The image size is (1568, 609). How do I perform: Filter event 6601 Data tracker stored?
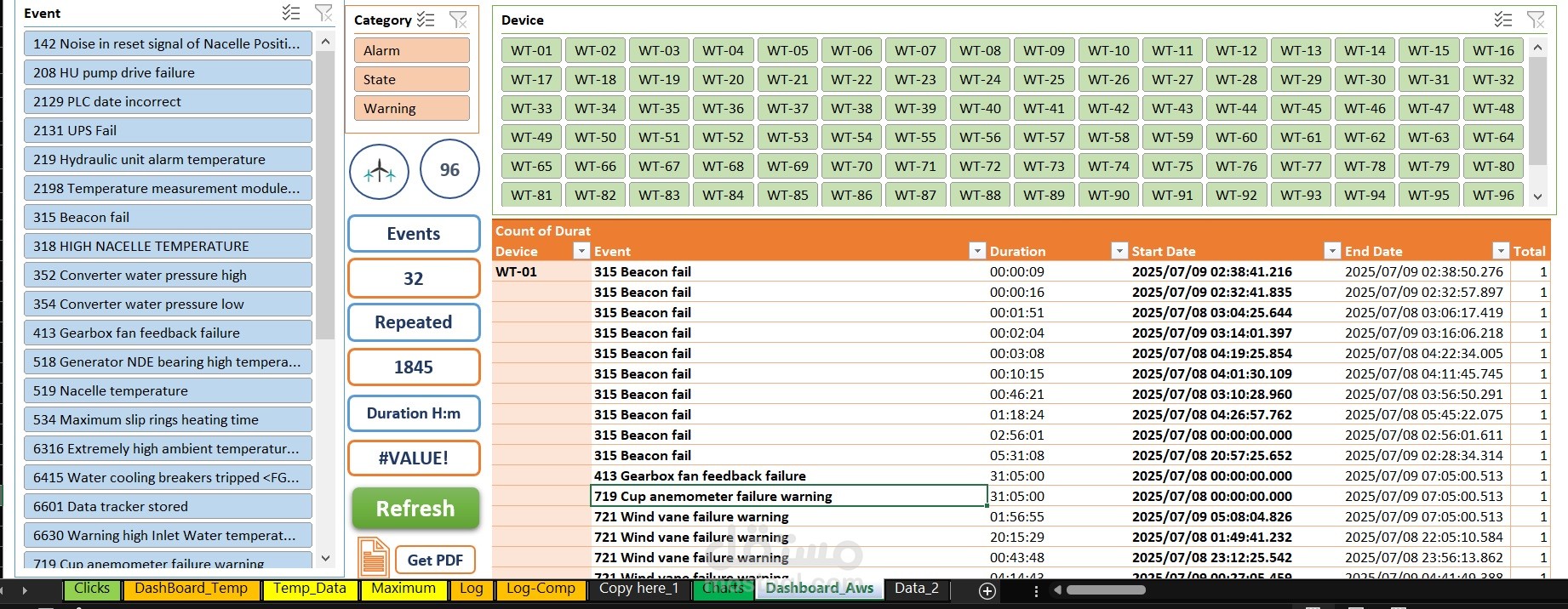click(x=168, y=506)
